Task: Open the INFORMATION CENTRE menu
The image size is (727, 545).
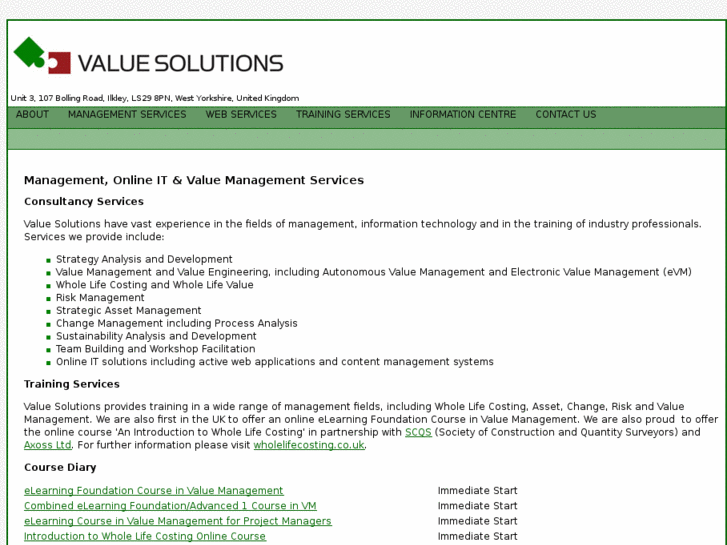Action: pyautogui.click(x=463, y=115)
